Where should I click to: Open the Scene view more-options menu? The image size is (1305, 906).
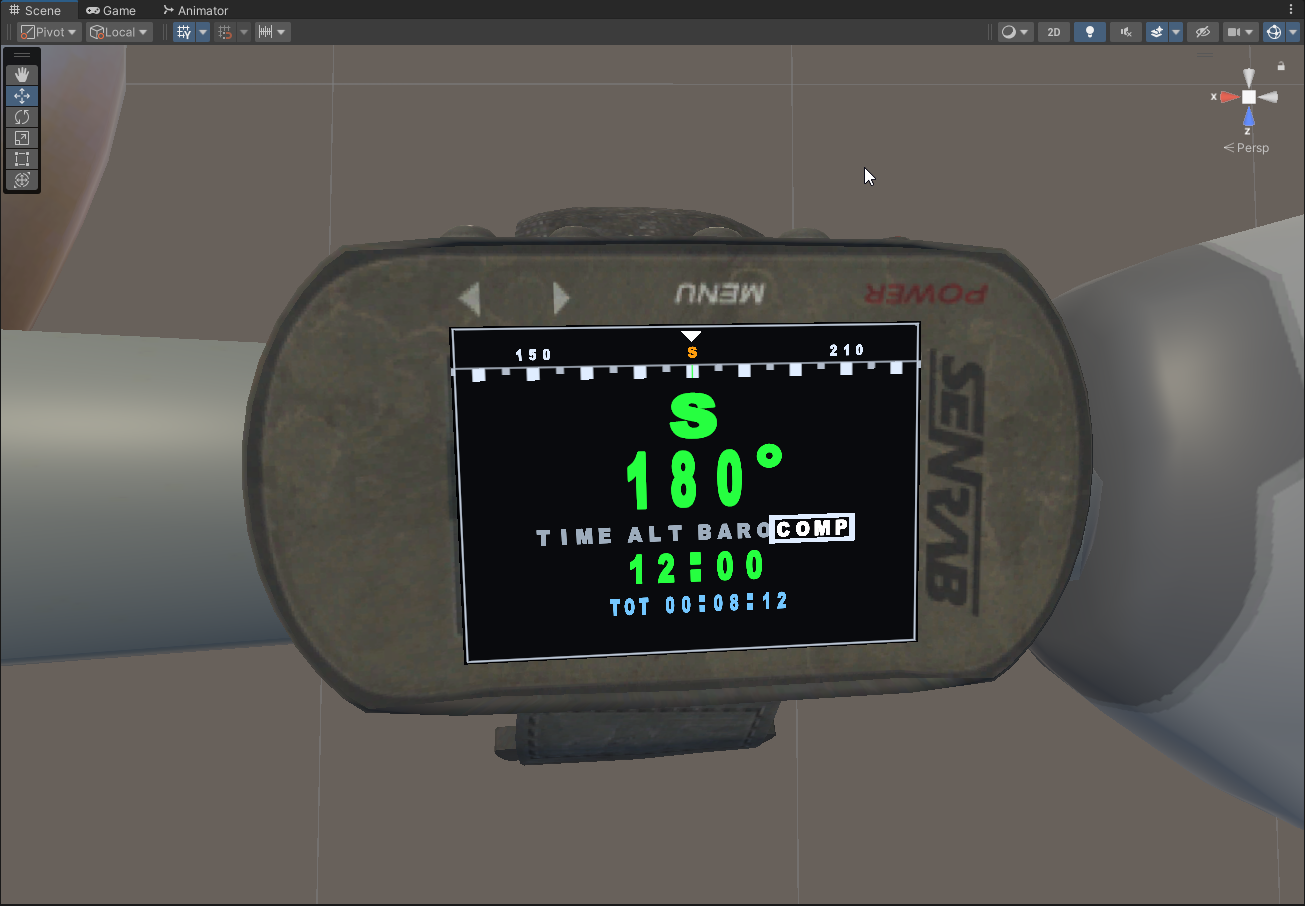click(x=1291, y=9)
